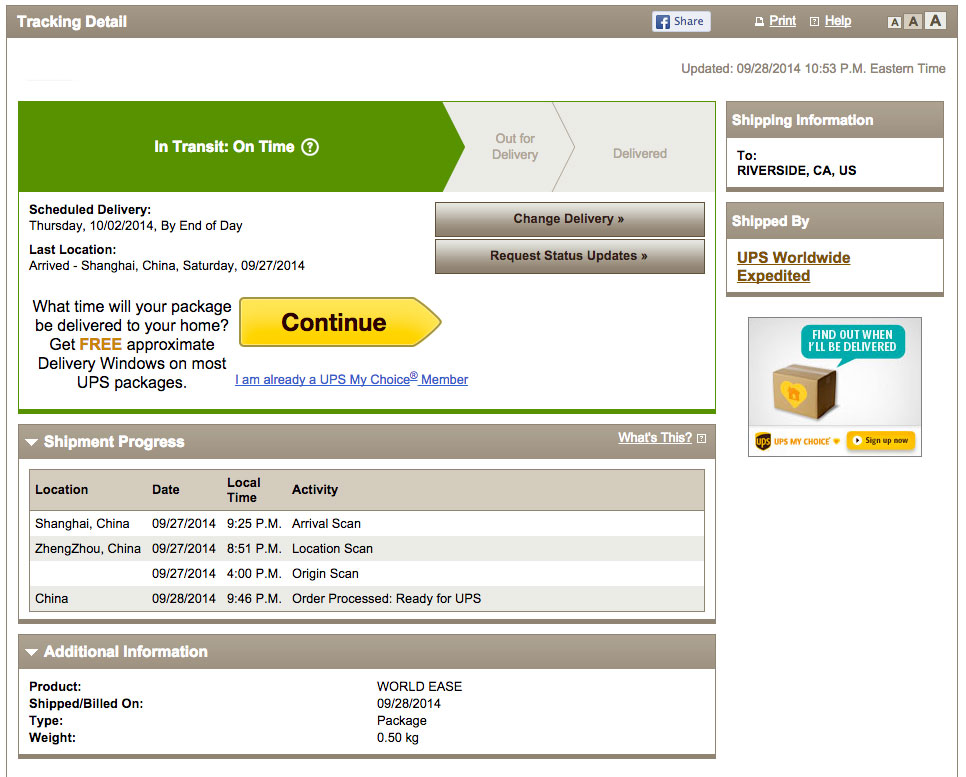
Task: Open I am already a UPS My Choice Member link
Action: pyautogui.click(x=351, y=379)
